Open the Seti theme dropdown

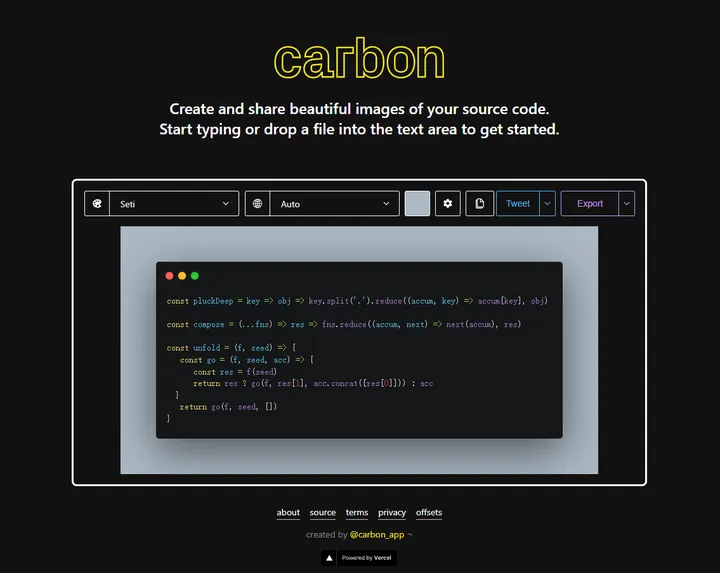[x=174, y=203]
